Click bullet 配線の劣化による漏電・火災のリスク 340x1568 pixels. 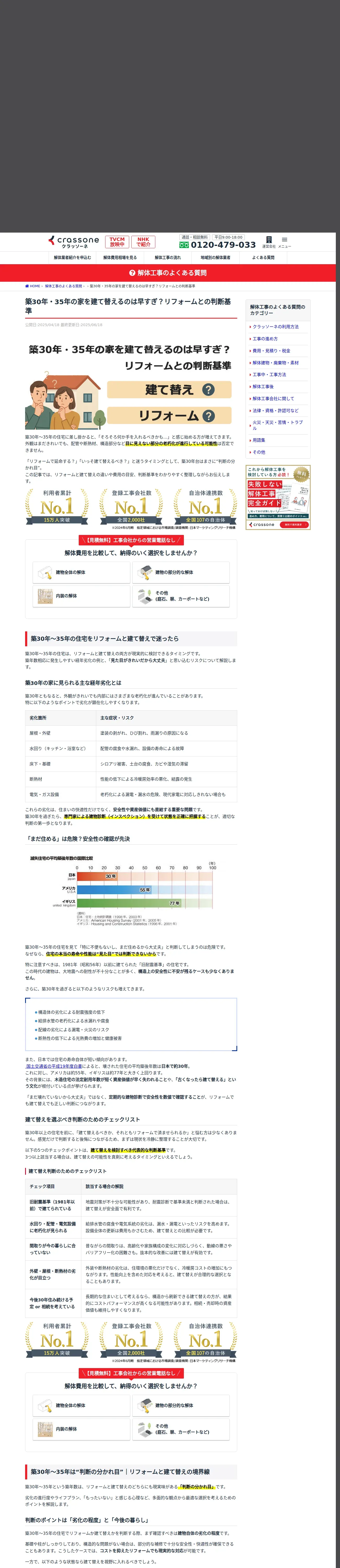74,1030
